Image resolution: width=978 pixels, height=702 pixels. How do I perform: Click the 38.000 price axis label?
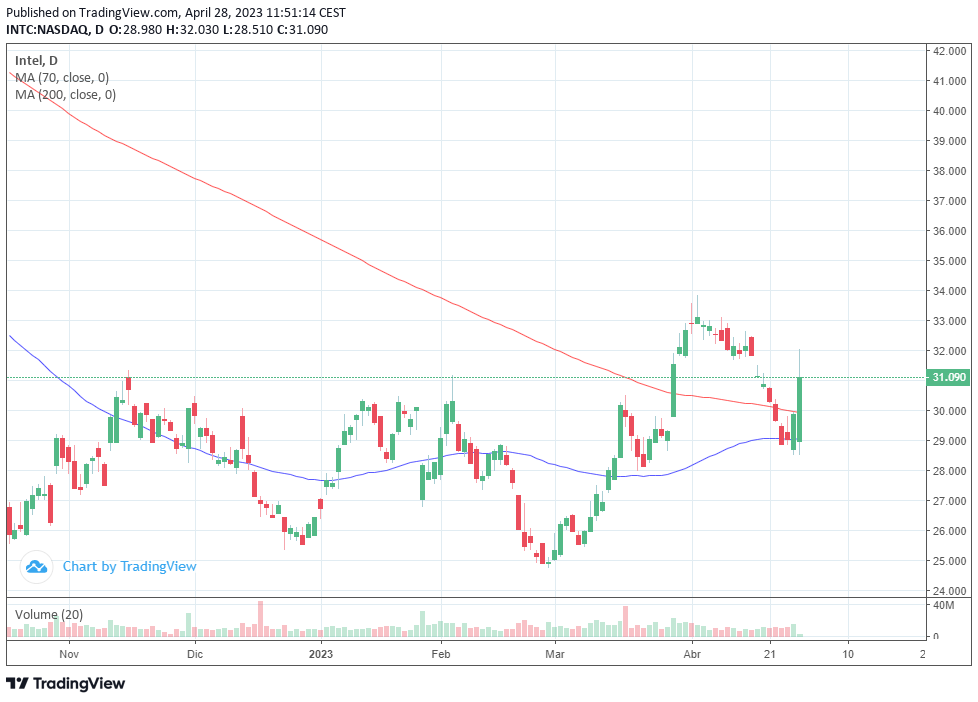point(949,171)
